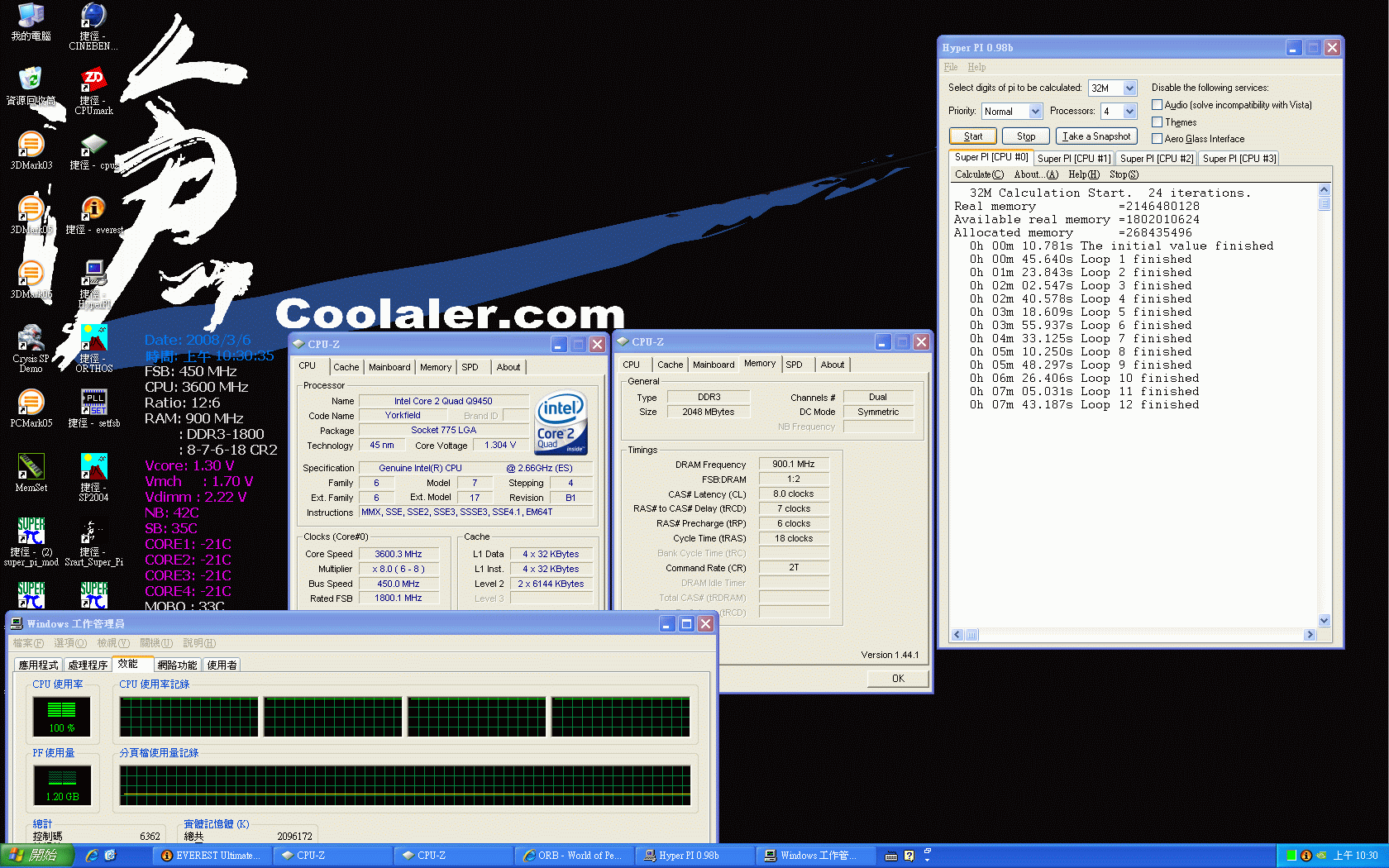Open Task Manager View menu
Image resolution: width=1389 pixels, height=868 pixels.
point(113,643)
